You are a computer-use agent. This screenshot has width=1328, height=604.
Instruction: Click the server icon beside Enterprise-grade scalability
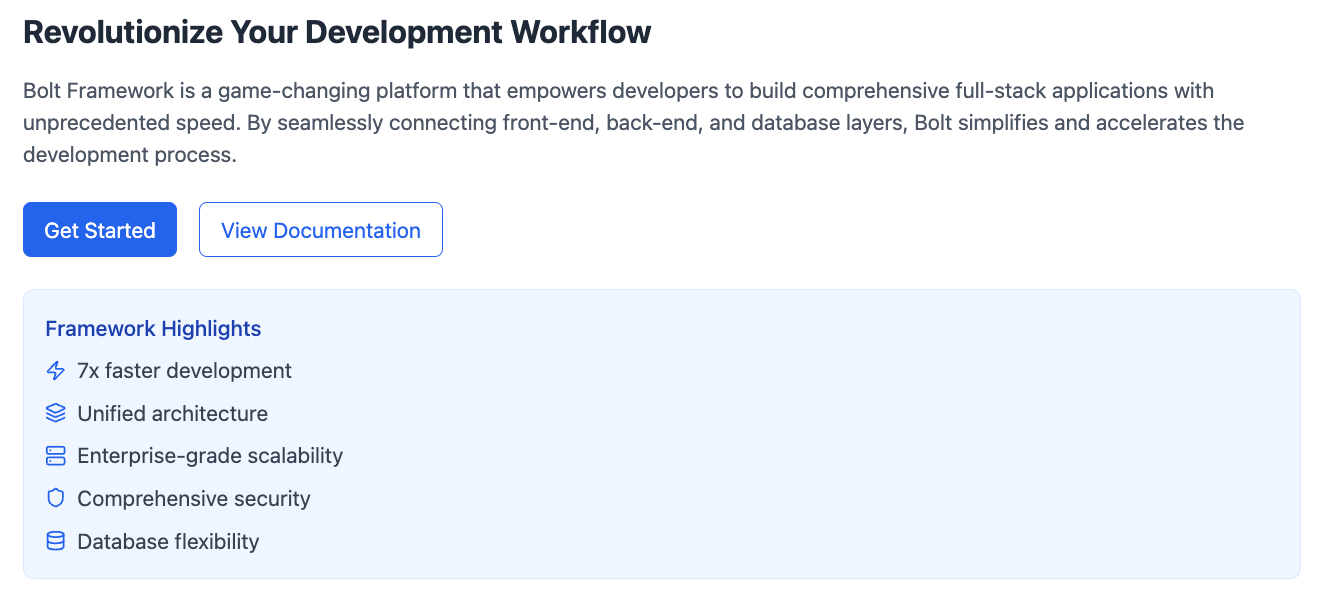56,456
